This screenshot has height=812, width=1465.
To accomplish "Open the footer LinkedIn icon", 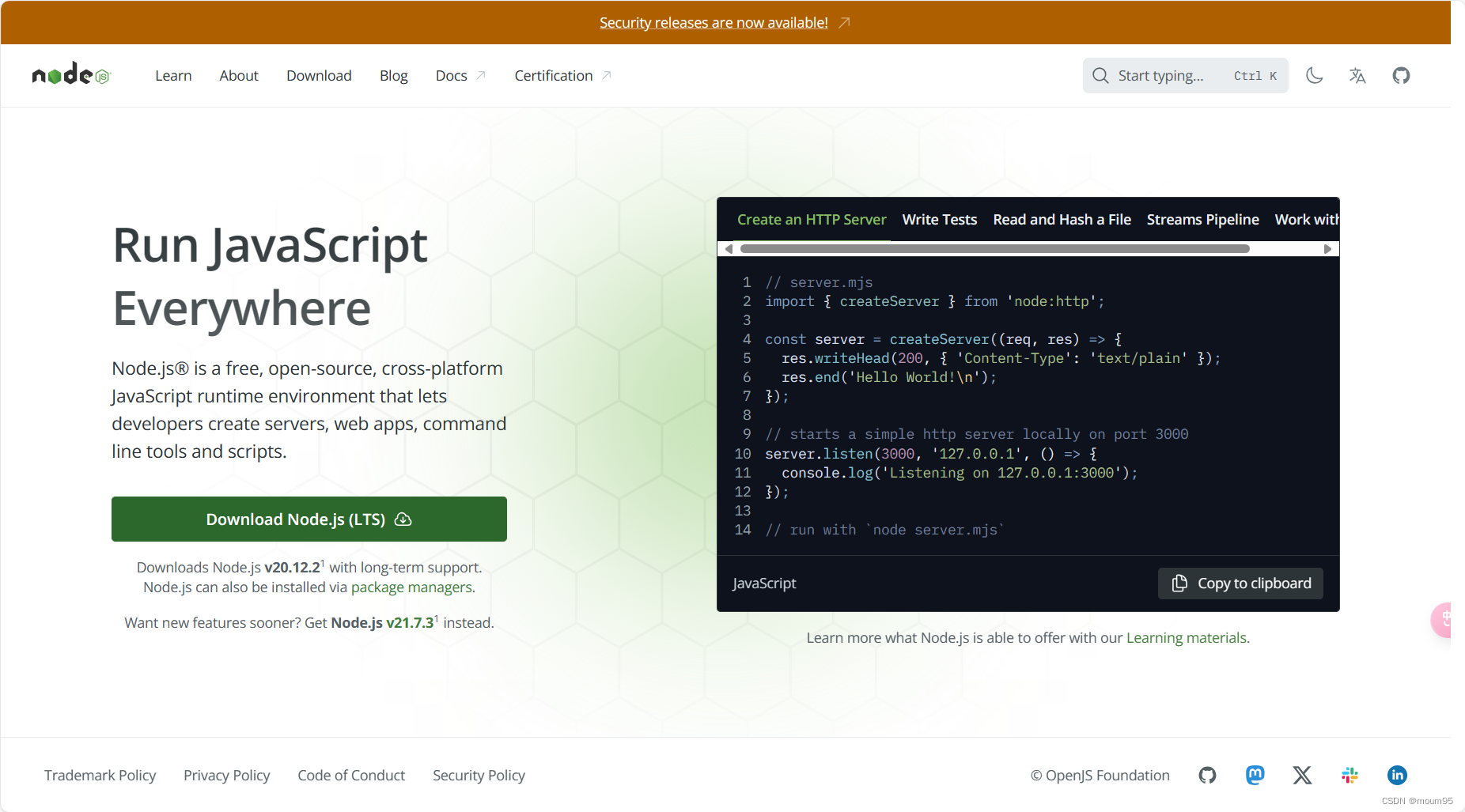I will [1397, 775].
